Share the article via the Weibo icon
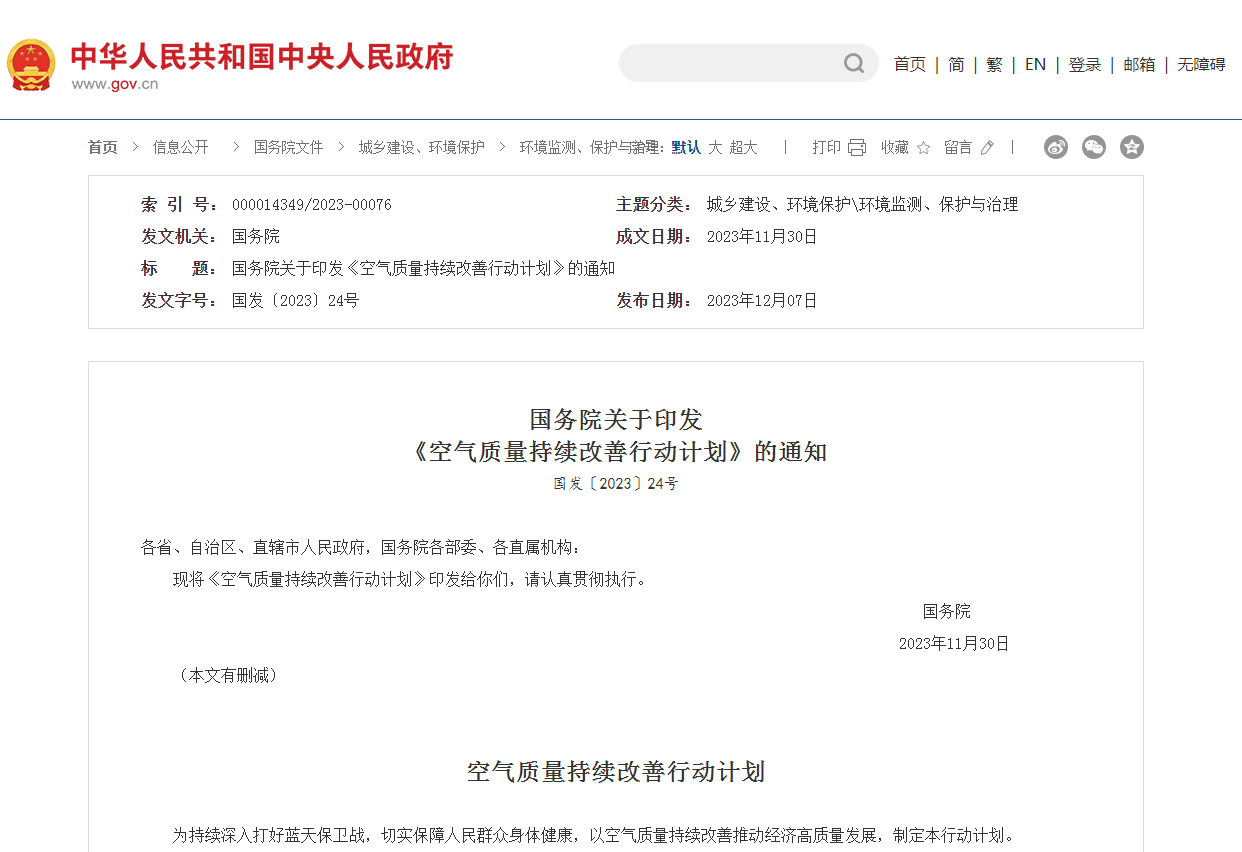Image resolution: width=1242 pixels, height=852 pixels. coord(1056,147)
